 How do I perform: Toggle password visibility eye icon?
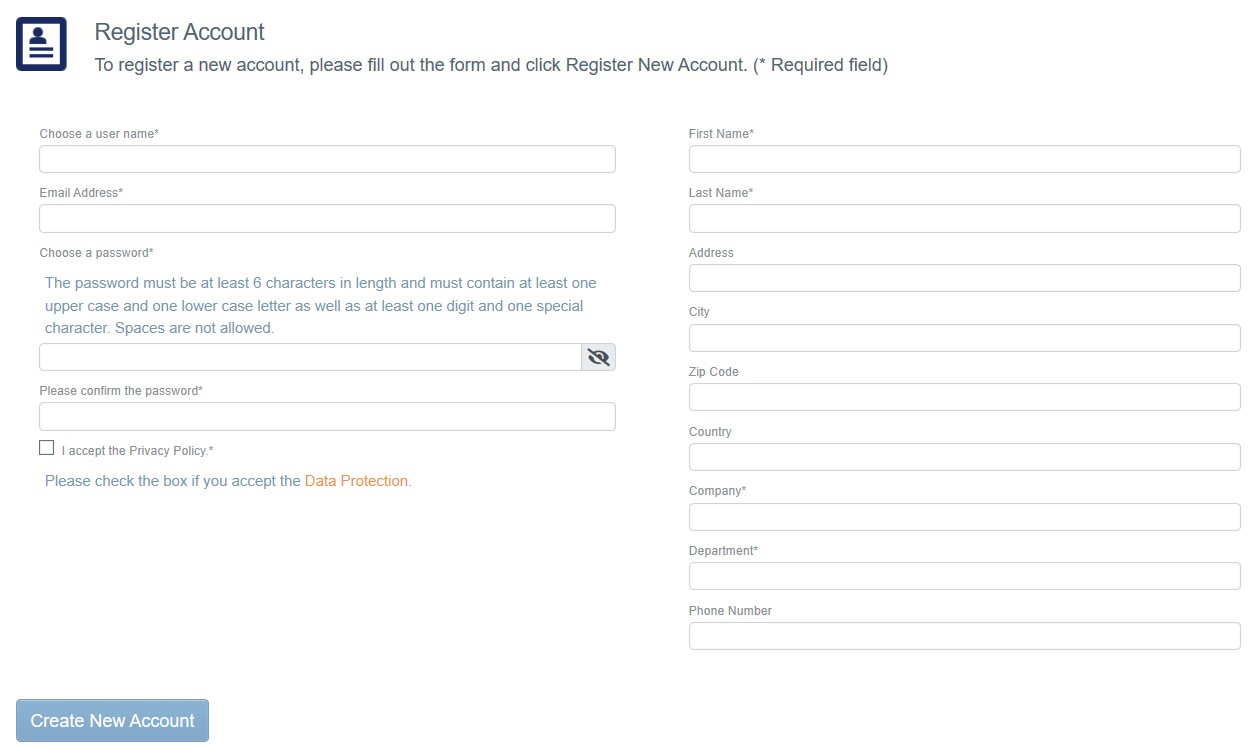[x=599, y=357]
